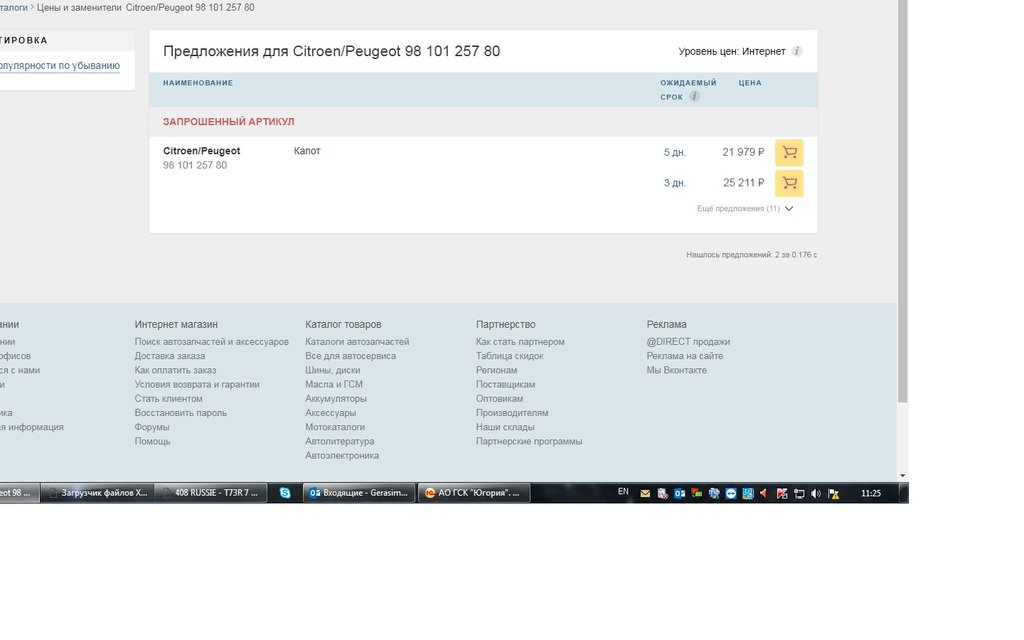Add the 25 211 ₽ offer to cart
The image size is (1024, 640).
click(x=789, y=184)
